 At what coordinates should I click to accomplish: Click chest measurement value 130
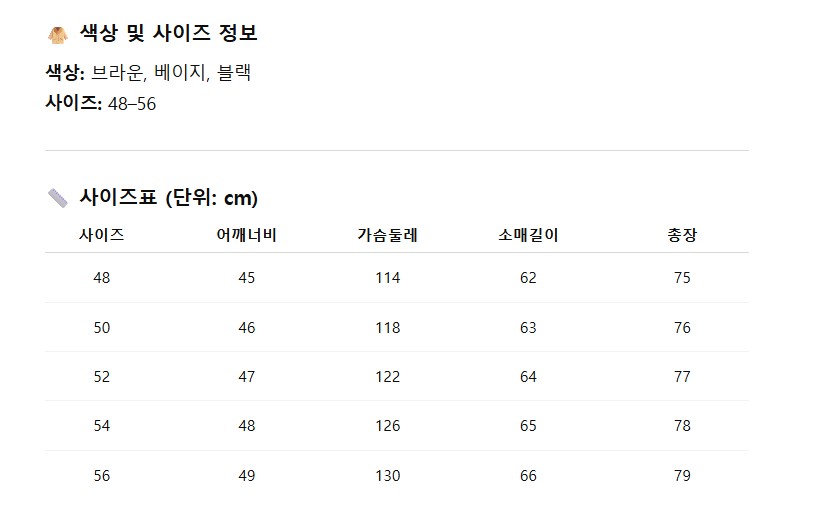[387, 476]
